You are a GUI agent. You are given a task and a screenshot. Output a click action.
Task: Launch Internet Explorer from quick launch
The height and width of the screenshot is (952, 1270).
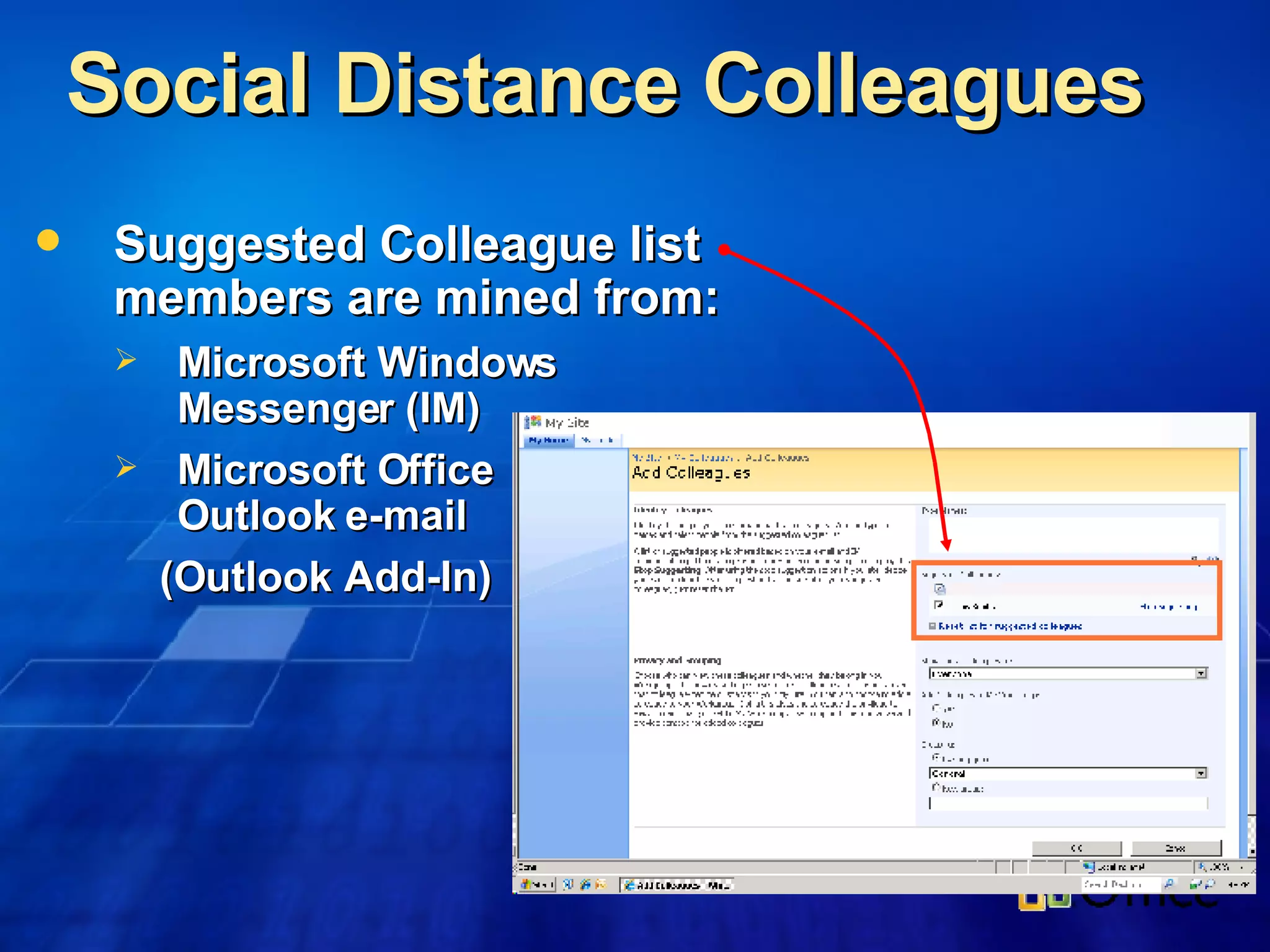(x=584, y=885)
